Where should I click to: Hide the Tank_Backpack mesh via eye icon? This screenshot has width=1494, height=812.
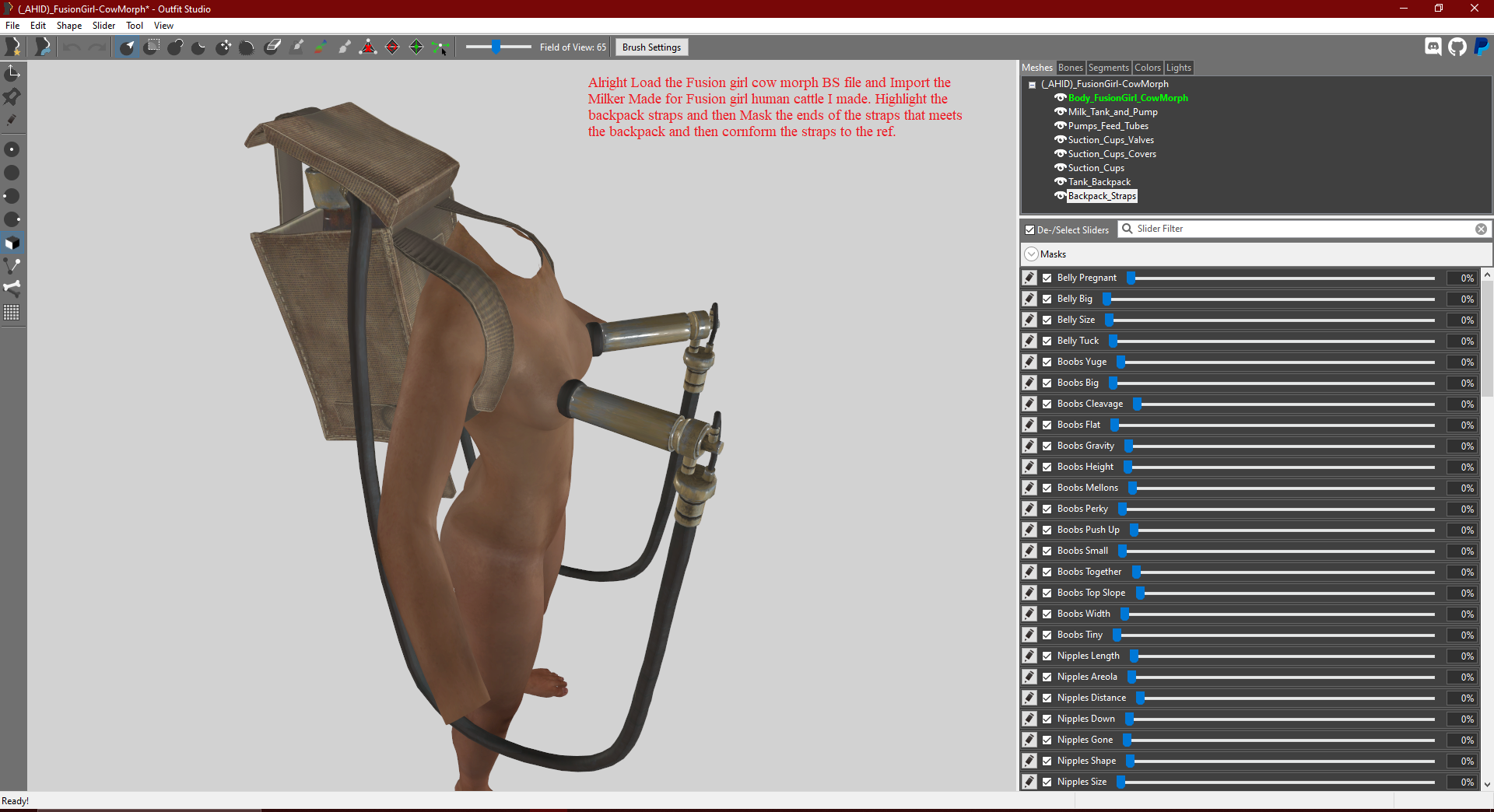(x=1060, y=182)
